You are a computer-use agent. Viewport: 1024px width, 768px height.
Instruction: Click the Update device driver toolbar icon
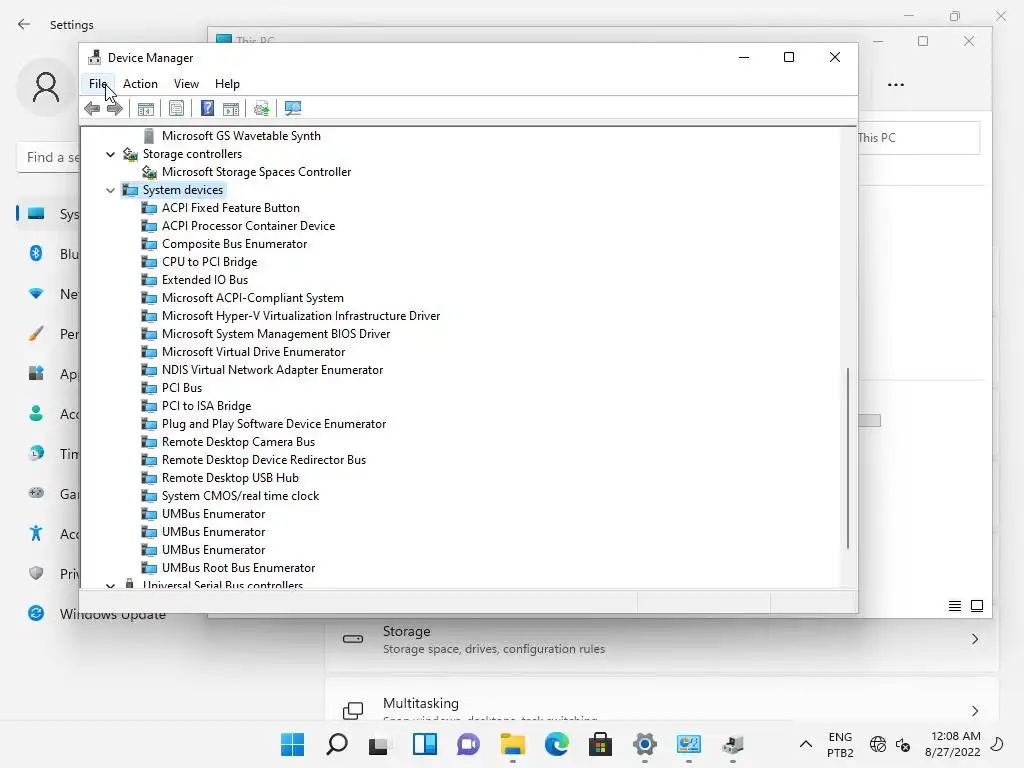click(x=261, y=108)
